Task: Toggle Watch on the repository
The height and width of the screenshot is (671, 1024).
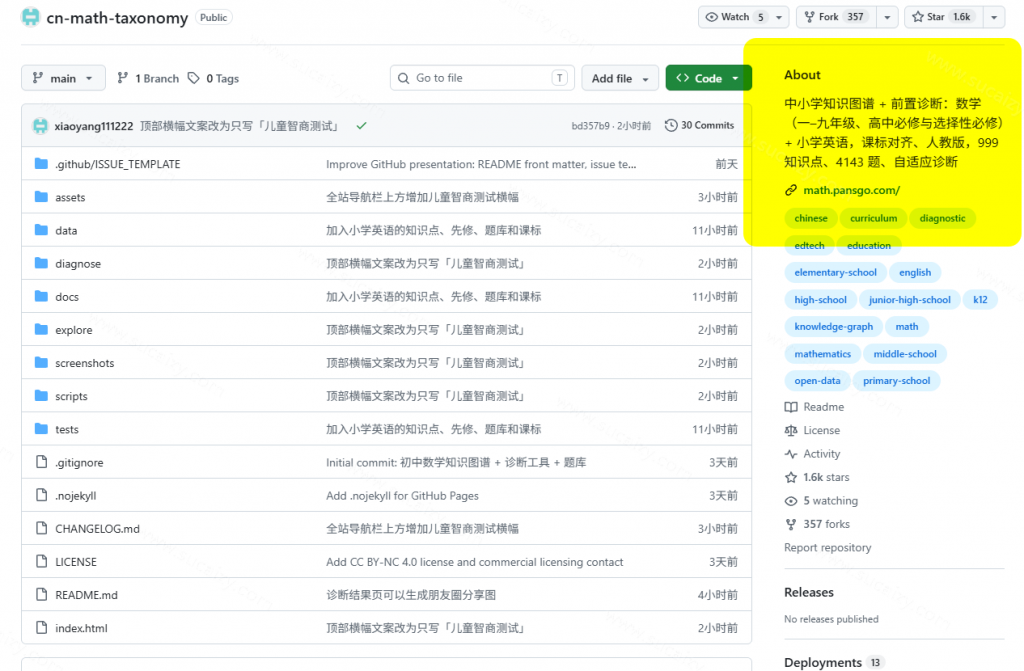Action: pos(736,17)
